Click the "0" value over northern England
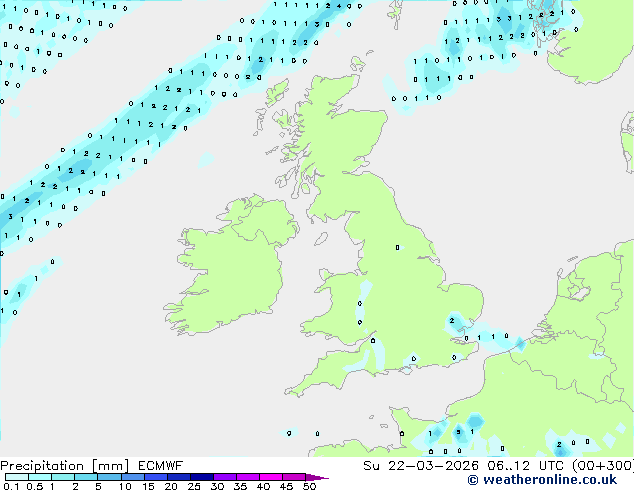 pos(397,247)
